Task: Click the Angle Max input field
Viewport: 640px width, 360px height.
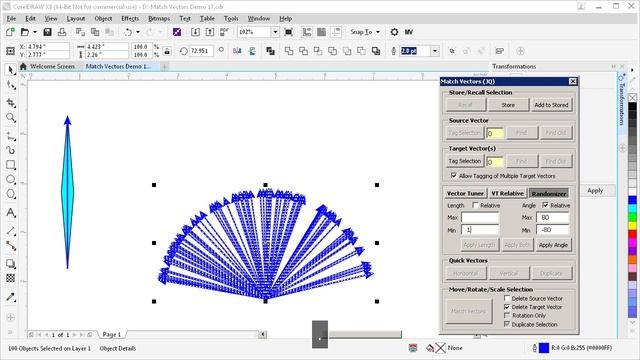Action: click(552, 217)
